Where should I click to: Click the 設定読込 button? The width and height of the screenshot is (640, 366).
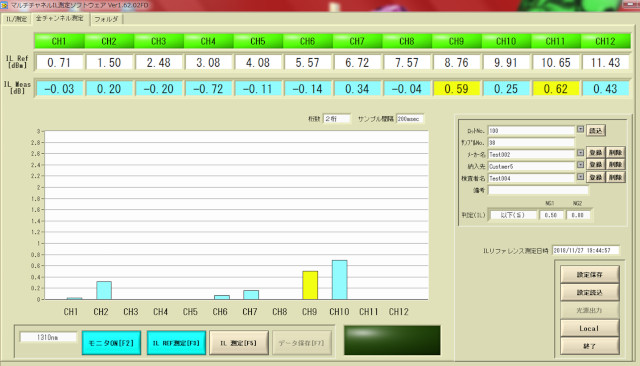point(589,293)
